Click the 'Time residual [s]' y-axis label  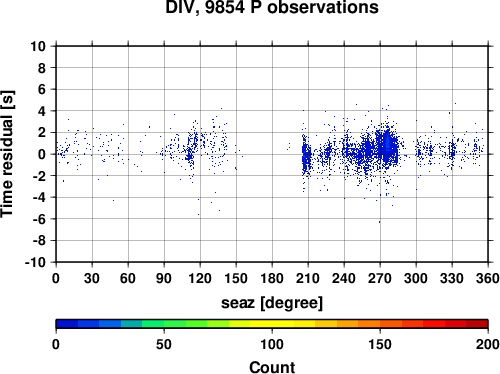[7, 154]
